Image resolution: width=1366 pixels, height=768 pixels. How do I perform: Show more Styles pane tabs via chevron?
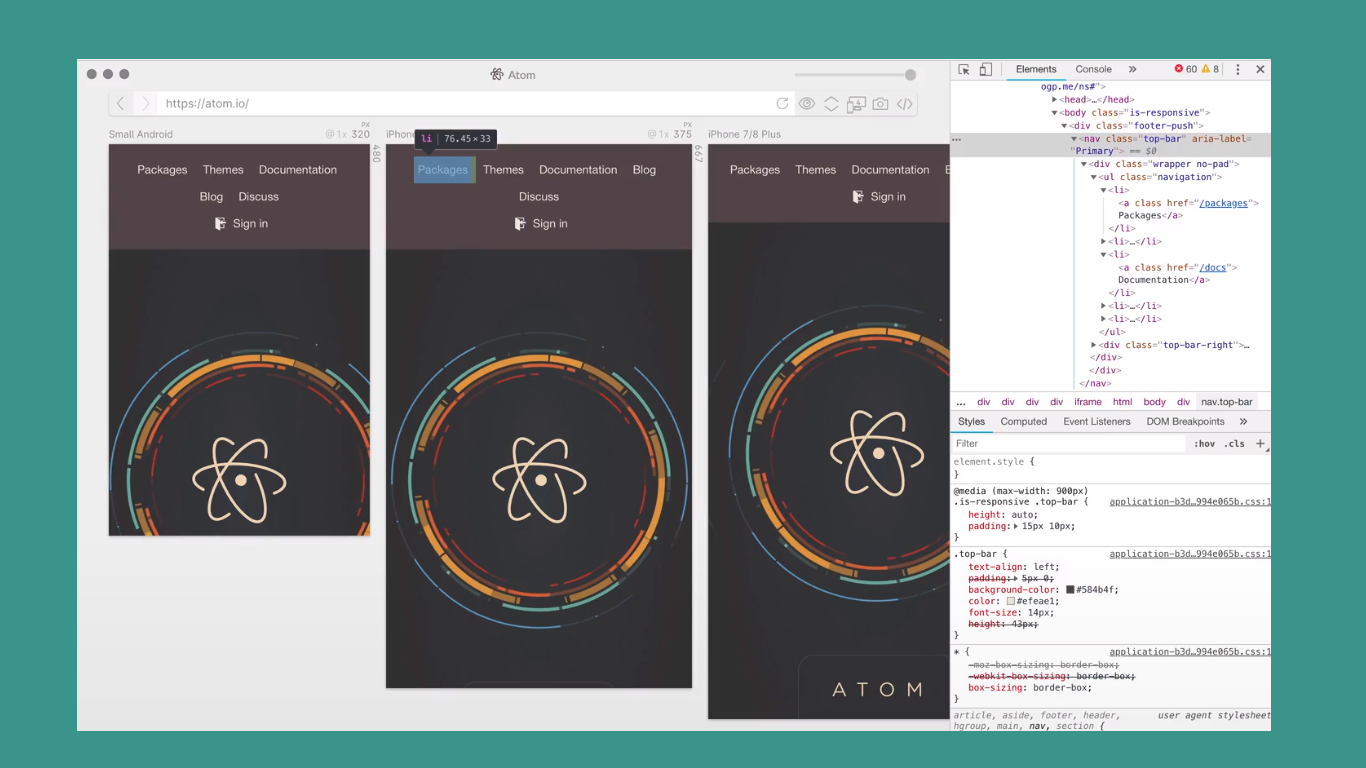(1243, 422)
